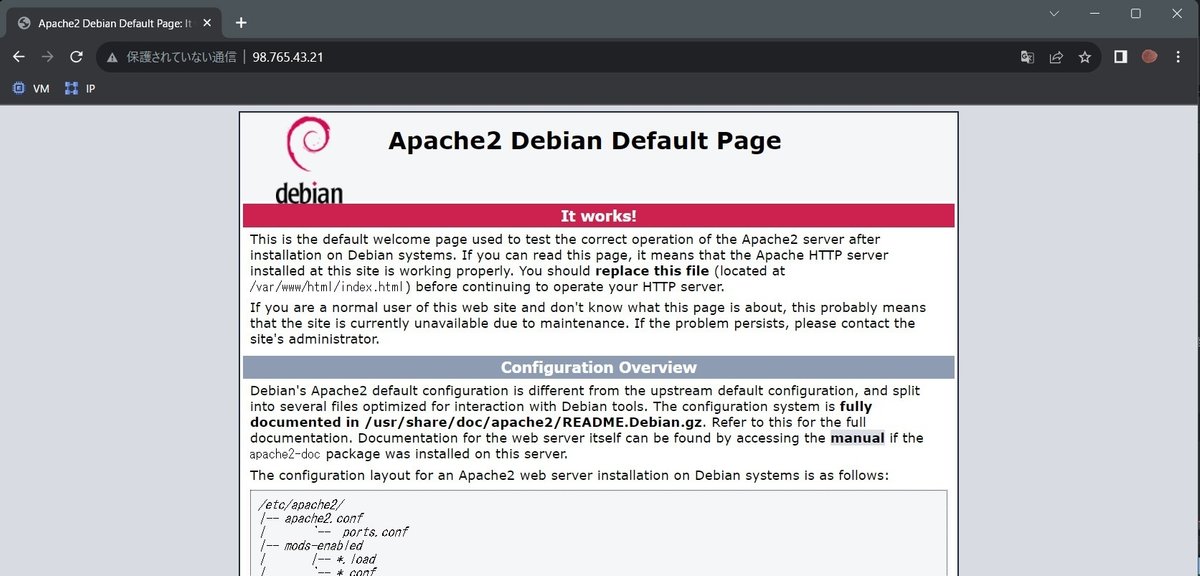1200x576 pixels.
Task: Click the 'Configuration Overview' section heading
Action: 598,367
